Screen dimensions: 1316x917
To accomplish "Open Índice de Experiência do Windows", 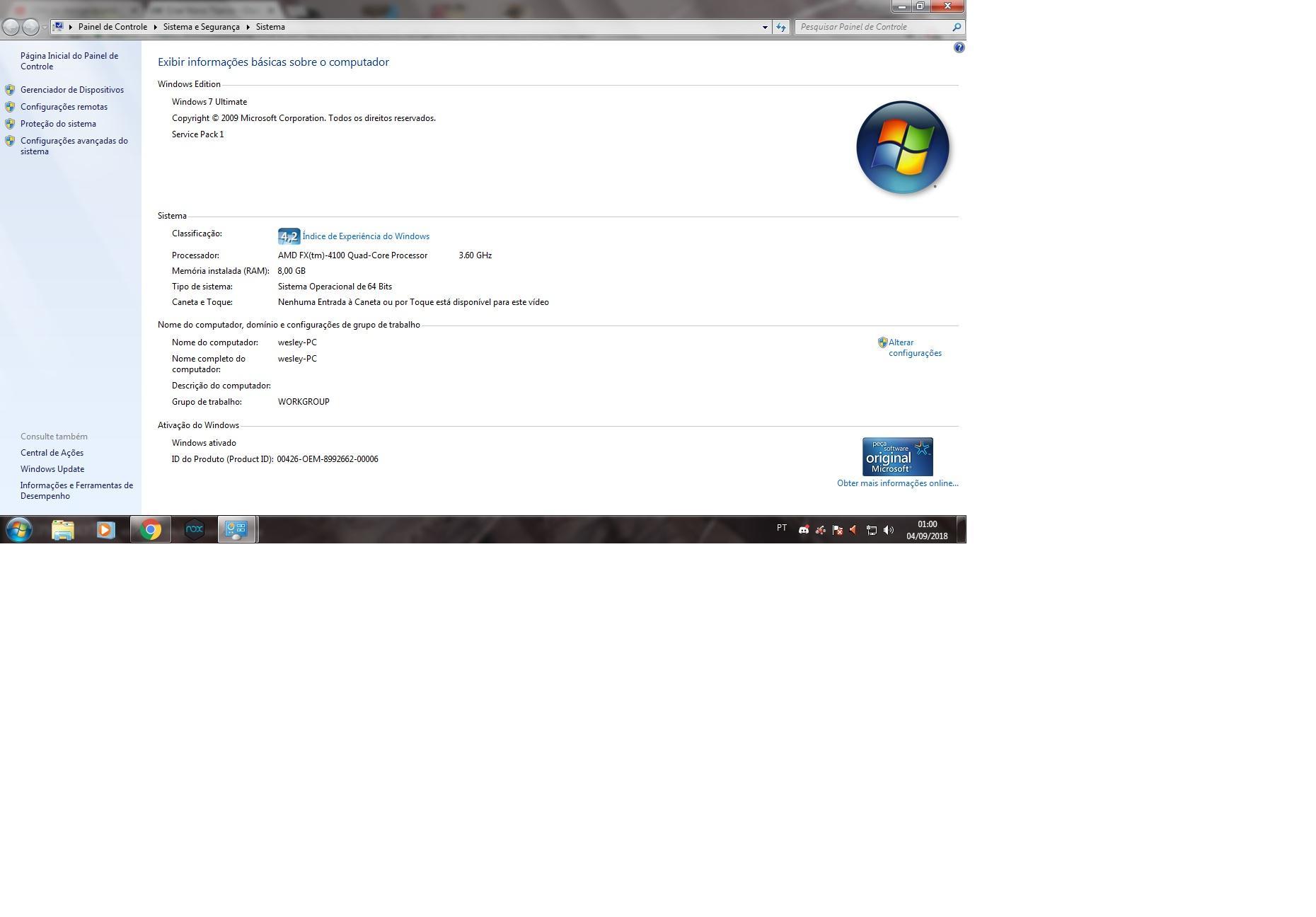I will pos(366,236).
